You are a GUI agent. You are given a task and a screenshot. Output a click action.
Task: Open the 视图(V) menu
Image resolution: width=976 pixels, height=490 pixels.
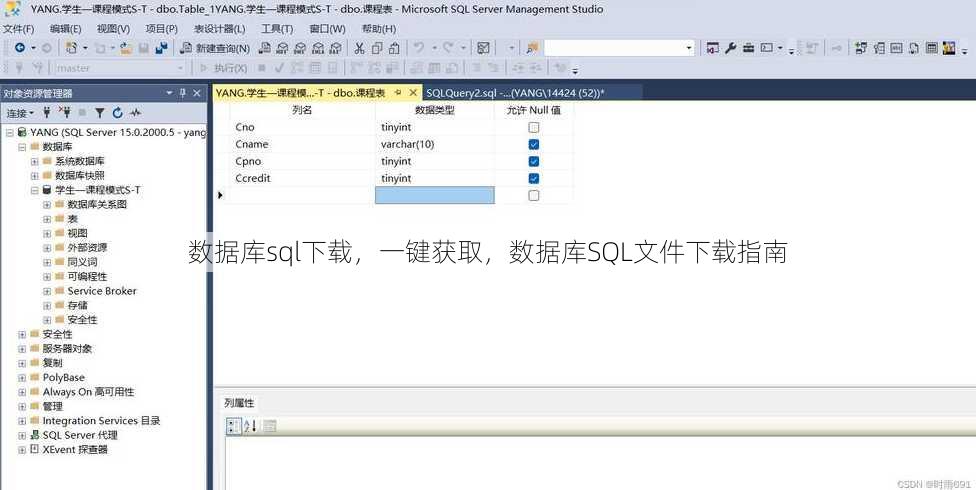[x=113, y=29]
